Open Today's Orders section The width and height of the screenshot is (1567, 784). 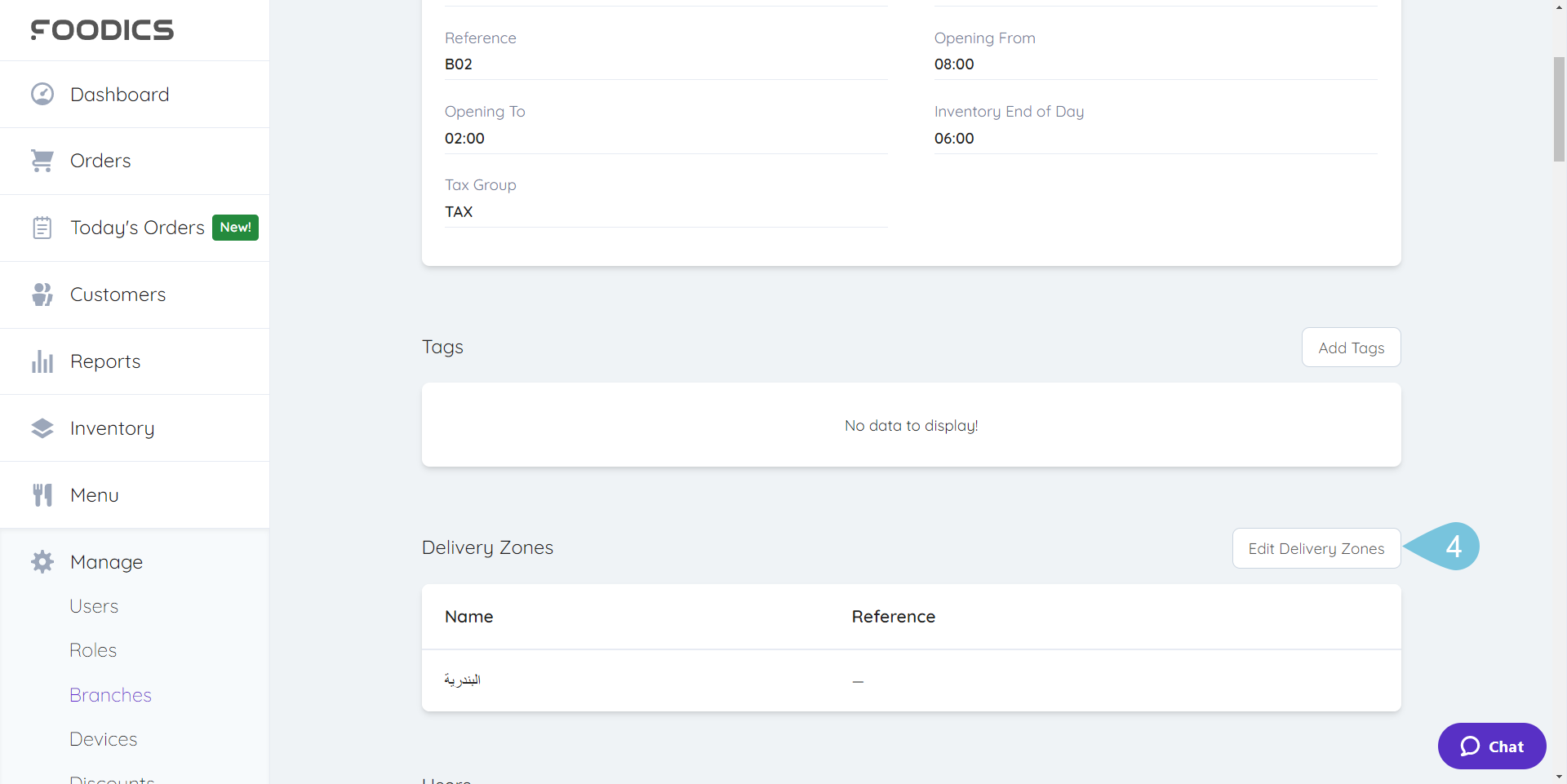(137, 227)
